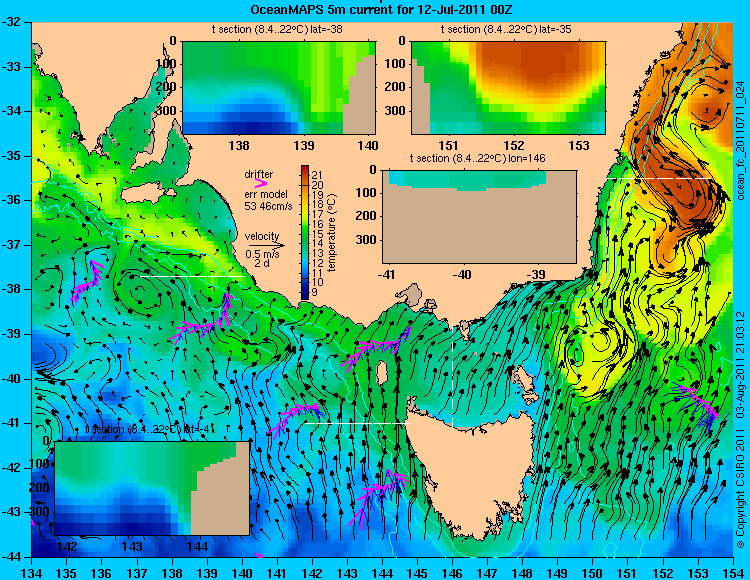Click the "147" longitude label on the main axis
The height and width of the screenshot is (580, 750).
tap(487, 573)
